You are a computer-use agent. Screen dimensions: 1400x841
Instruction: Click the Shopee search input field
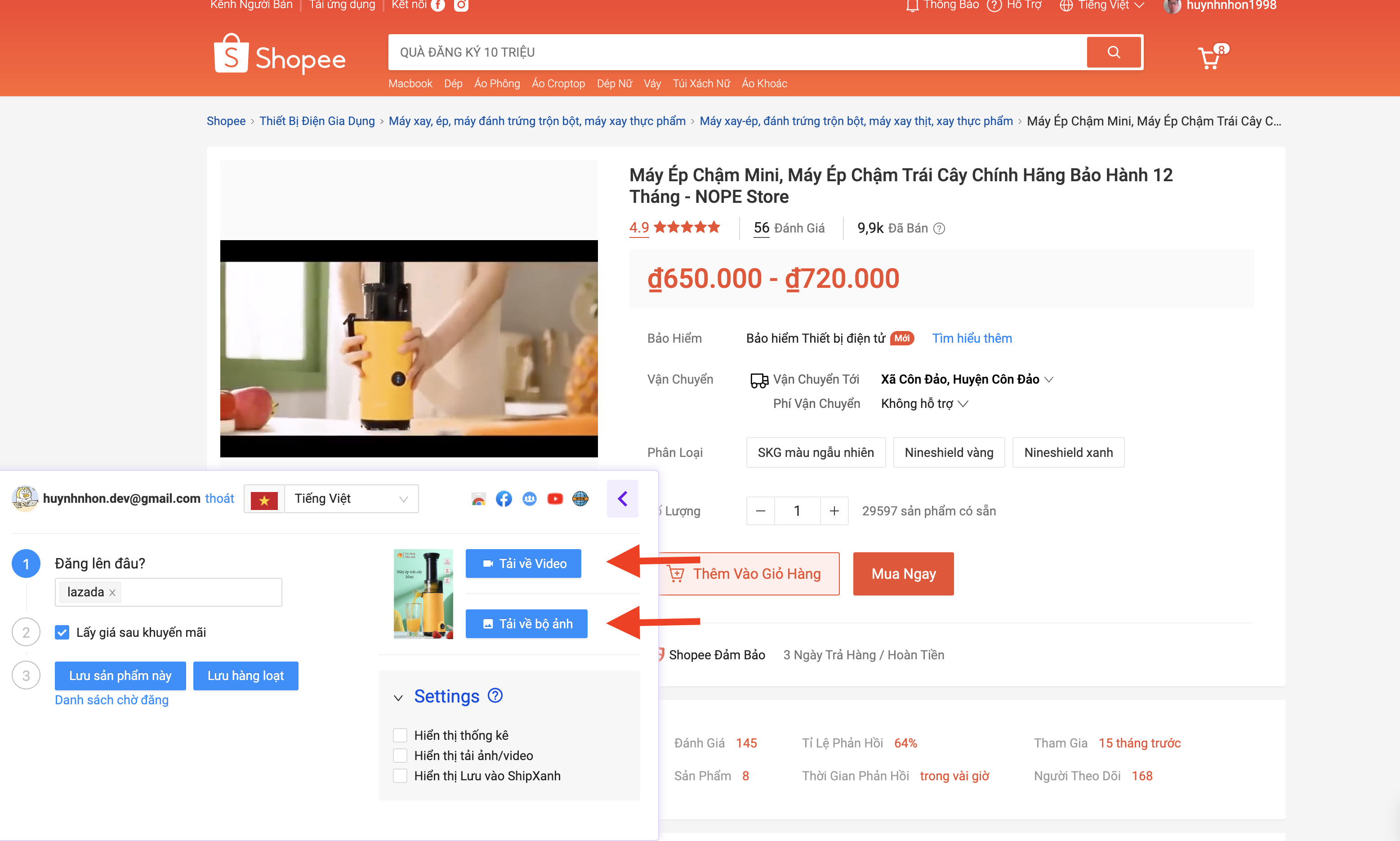(x=737, y=52)
